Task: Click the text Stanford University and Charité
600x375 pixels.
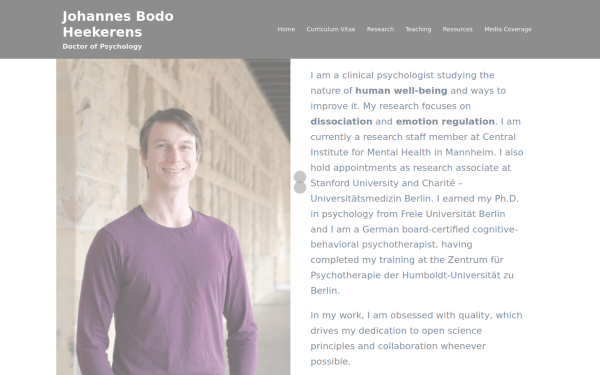Action: [x=383, y=183]
